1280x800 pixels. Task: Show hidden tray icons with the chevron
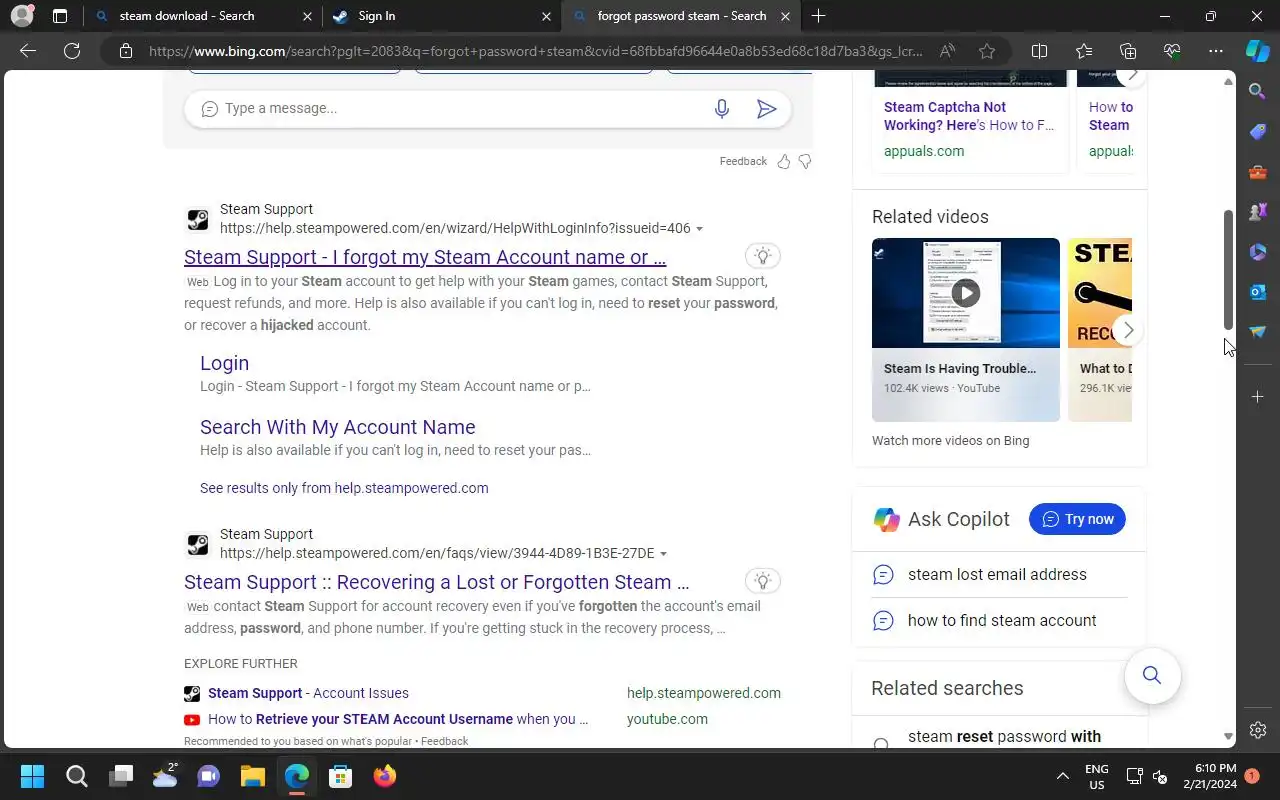pyautogui.click(x=1062, y=776)
